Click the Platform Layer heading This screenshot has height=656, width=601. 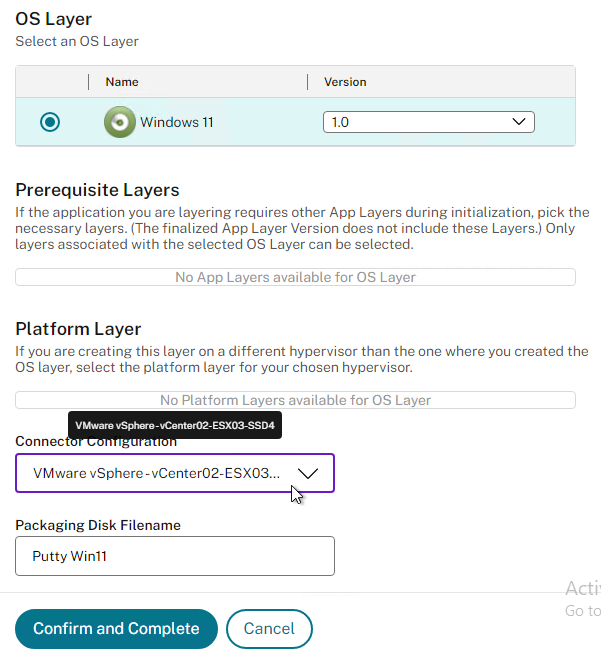coord(78,329)
